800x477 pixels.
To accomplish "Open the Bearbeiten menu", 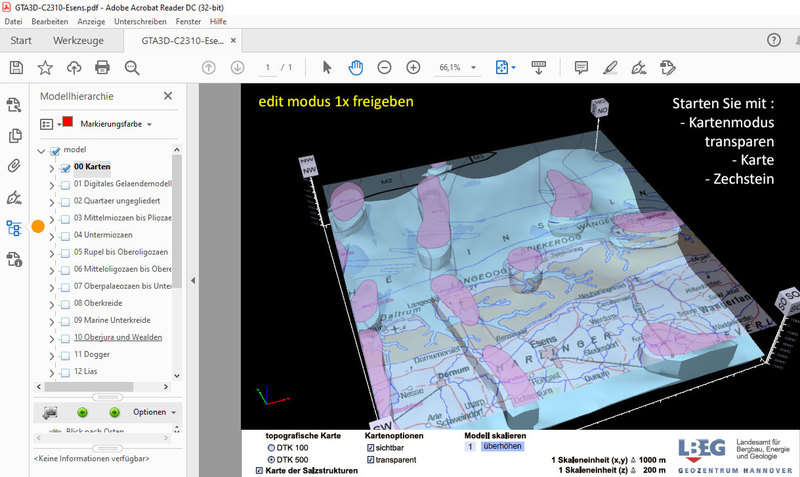I will coord(49,21).
